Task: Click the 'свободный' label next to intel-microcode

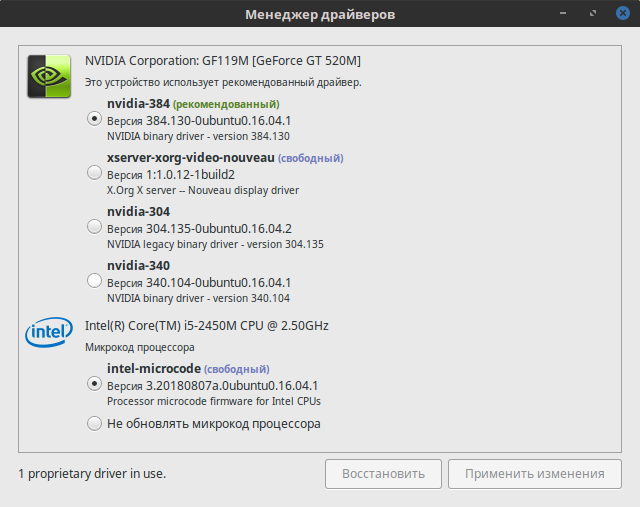Action: click(237, 369)
